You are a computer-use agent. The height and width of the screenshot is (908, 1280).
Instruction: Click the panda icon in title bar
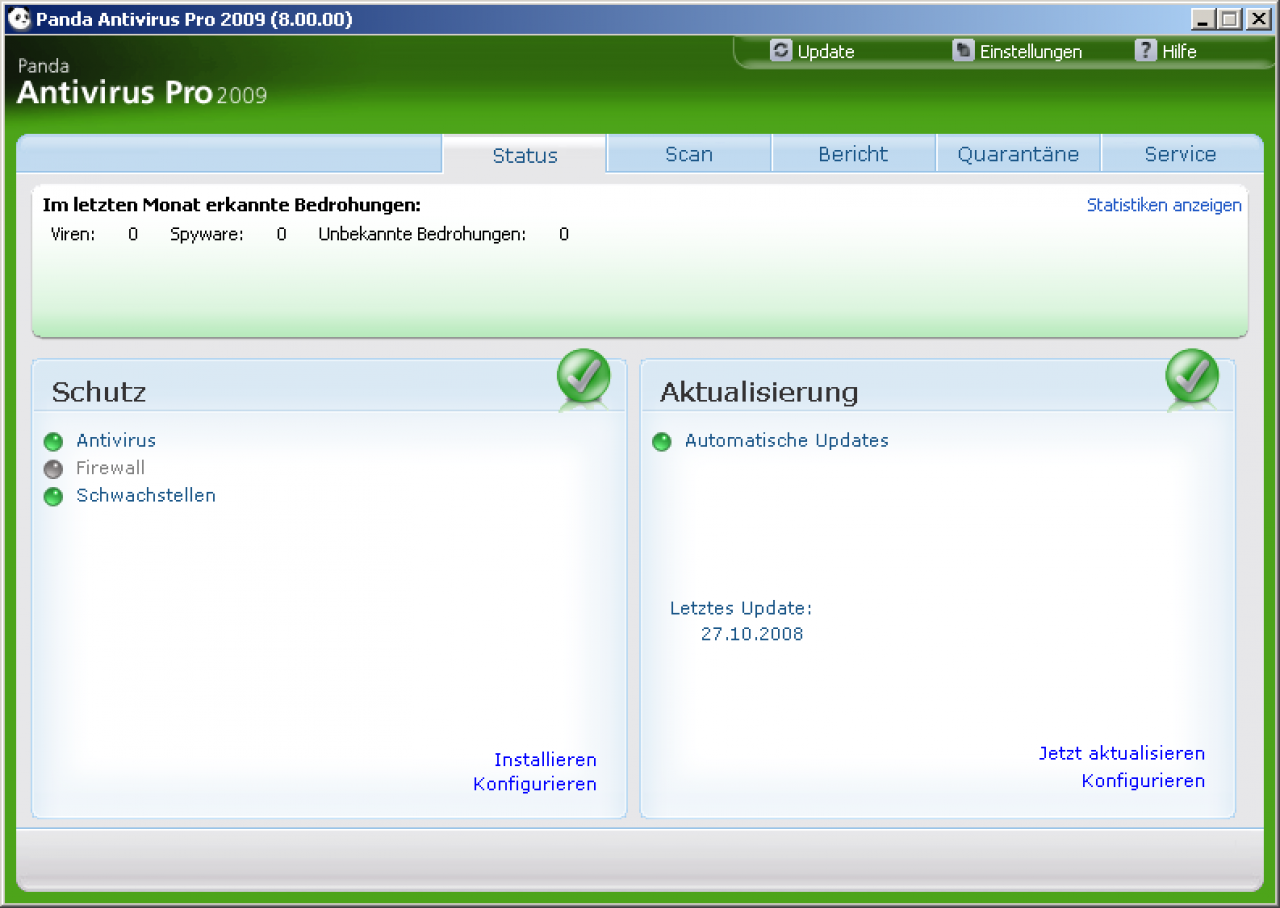tap(19, 19)
